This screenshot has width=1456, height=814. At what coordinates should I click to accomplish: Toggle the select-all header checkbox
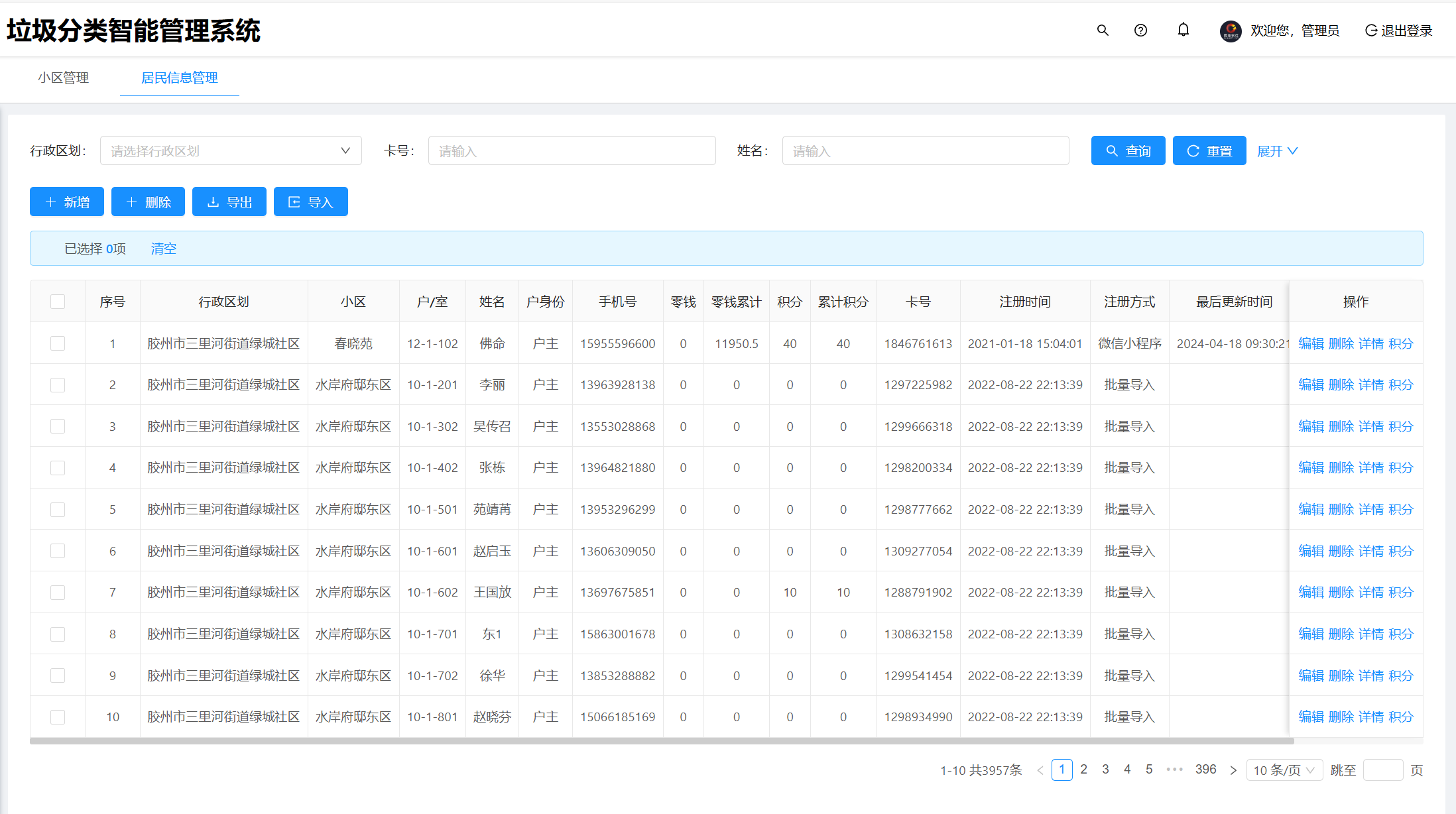click(58, 302)
